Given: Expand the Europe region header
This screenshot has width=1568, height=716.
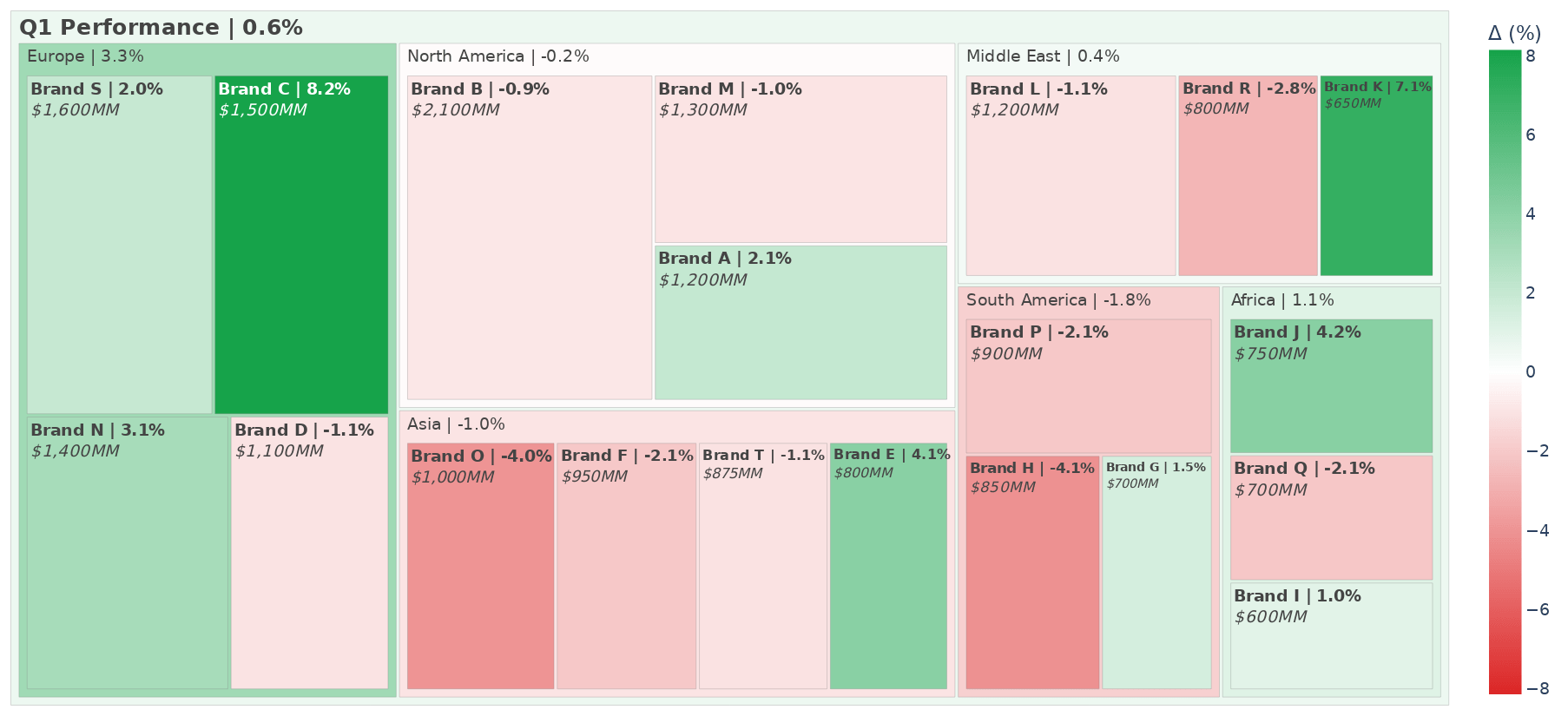Looking at the screenshot, I should (85, 56).
